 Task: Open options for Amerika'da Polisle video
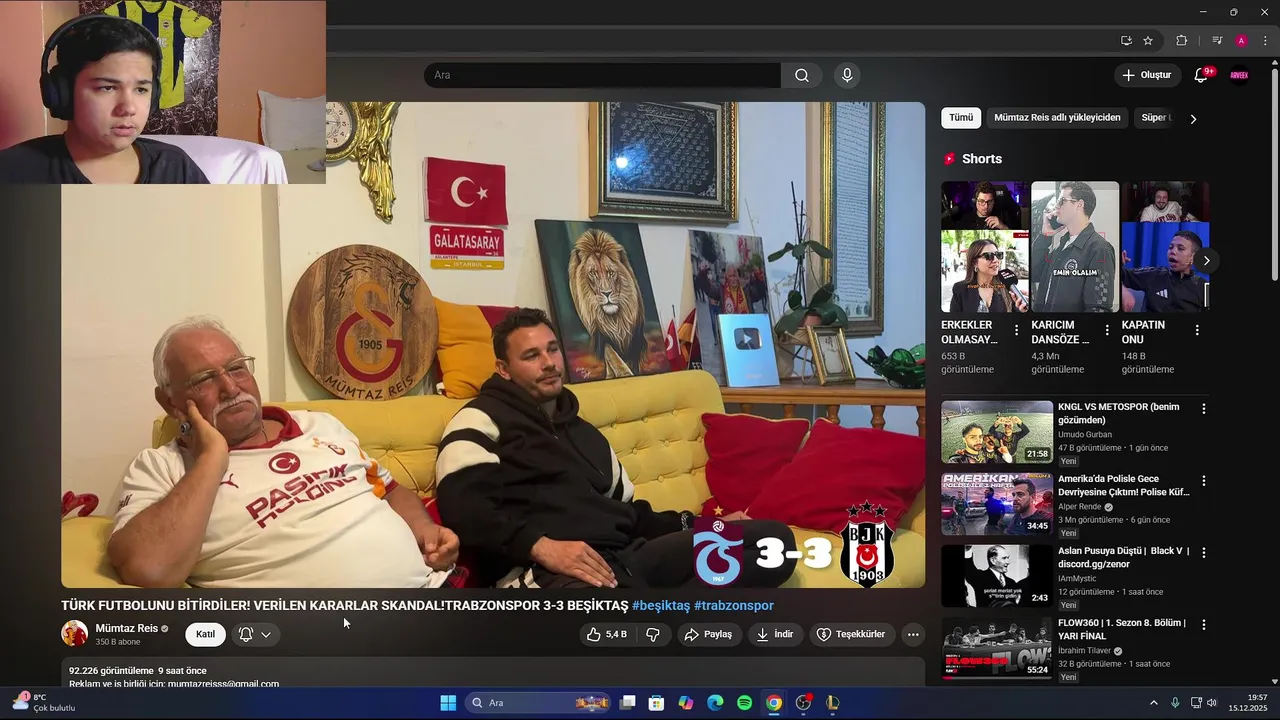point(1204,481)
